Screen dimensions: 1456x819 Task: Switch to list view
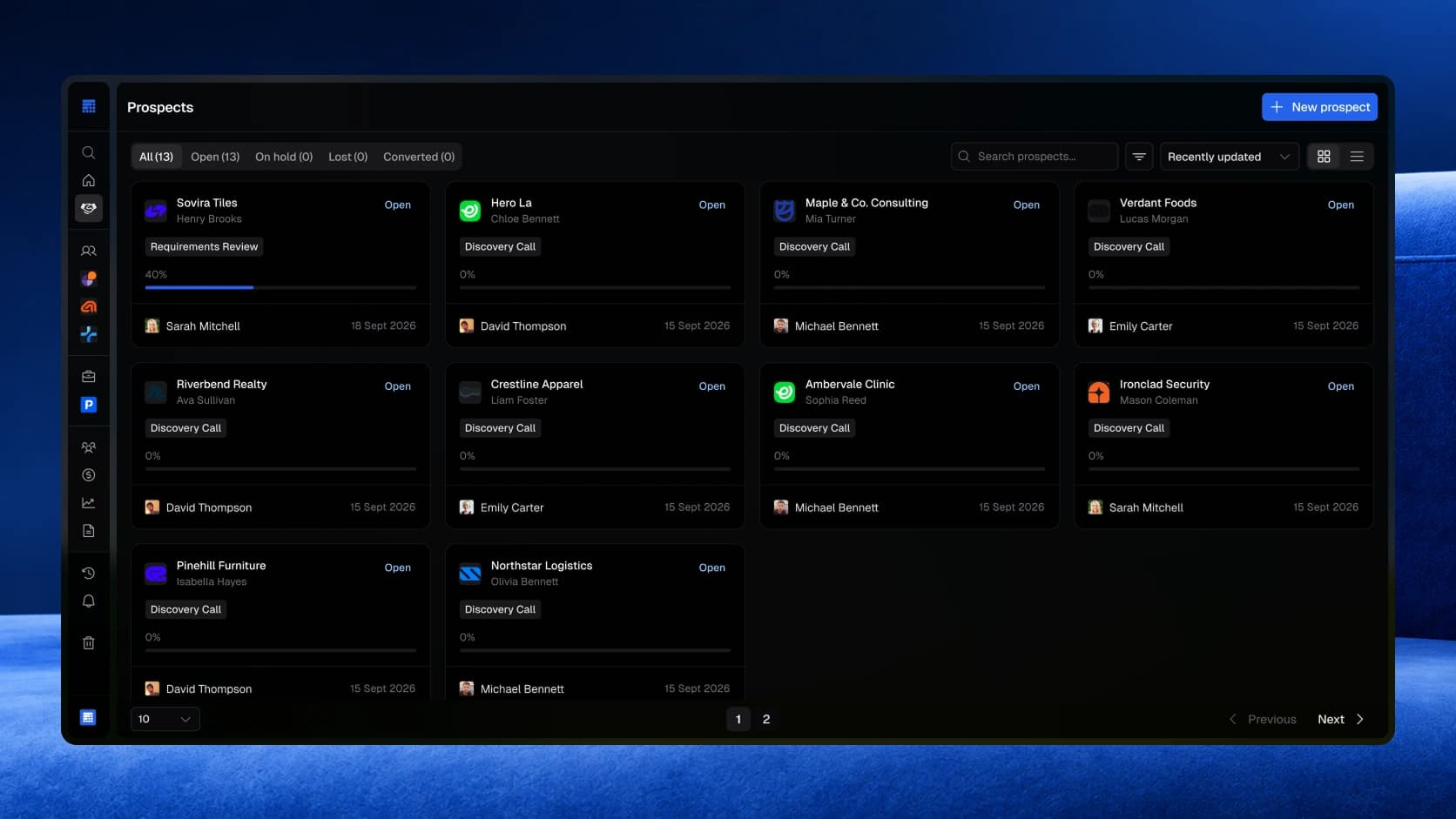tap(1357, 157)
